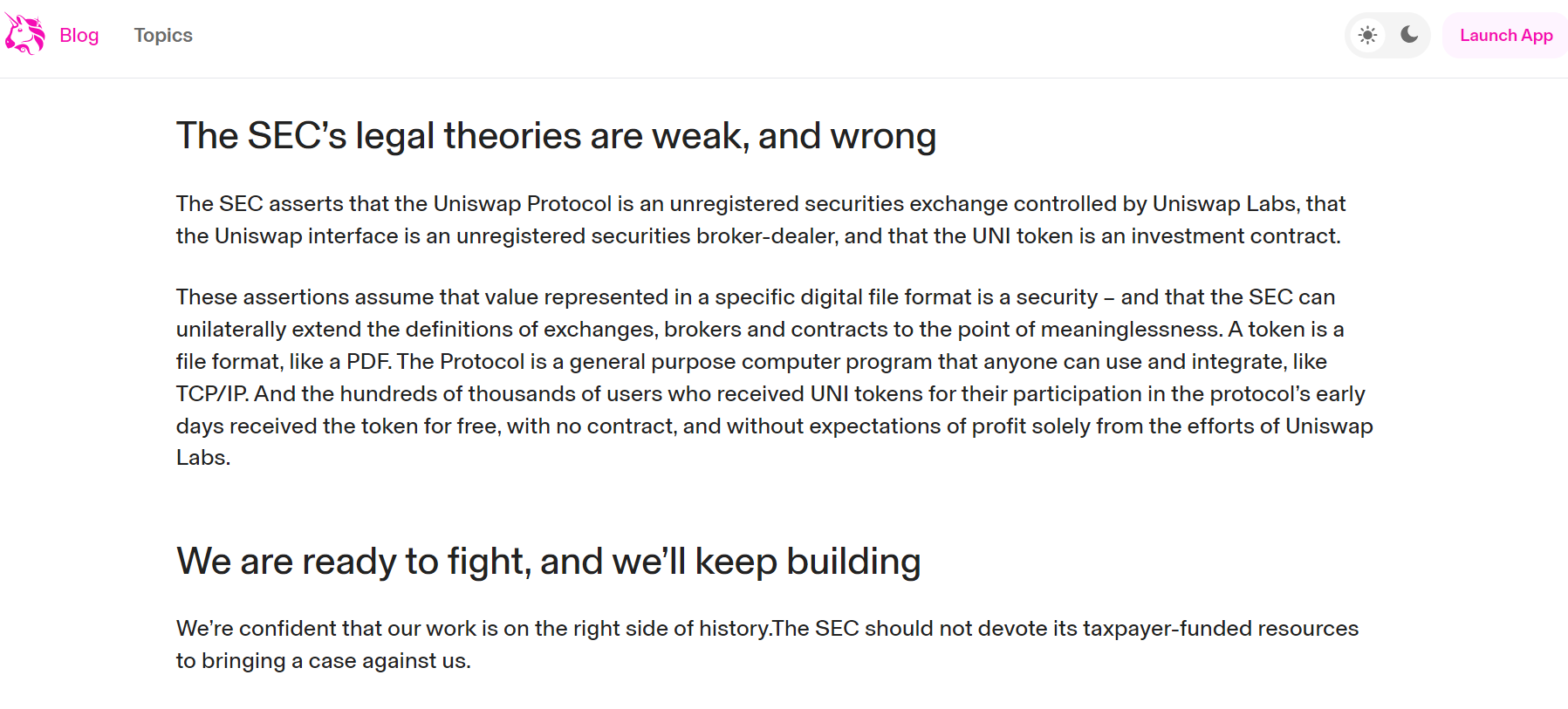This screenshot has width=1568, height=709.
Task: Click the phrase "right side of history"
Action: click(x=671, y=629)
